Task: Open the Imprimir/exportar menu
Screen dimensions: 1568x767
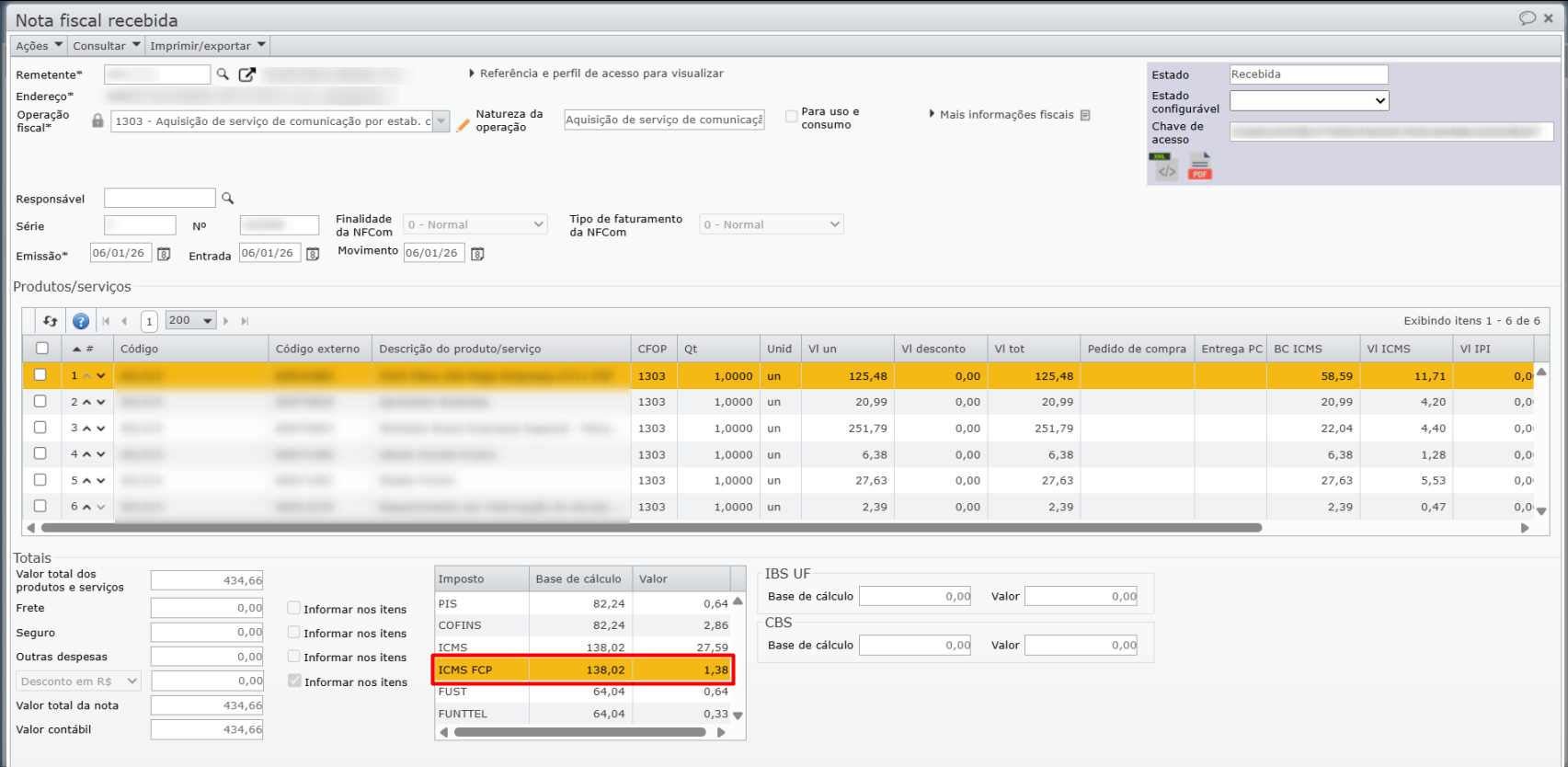Action: pos(207,46)
